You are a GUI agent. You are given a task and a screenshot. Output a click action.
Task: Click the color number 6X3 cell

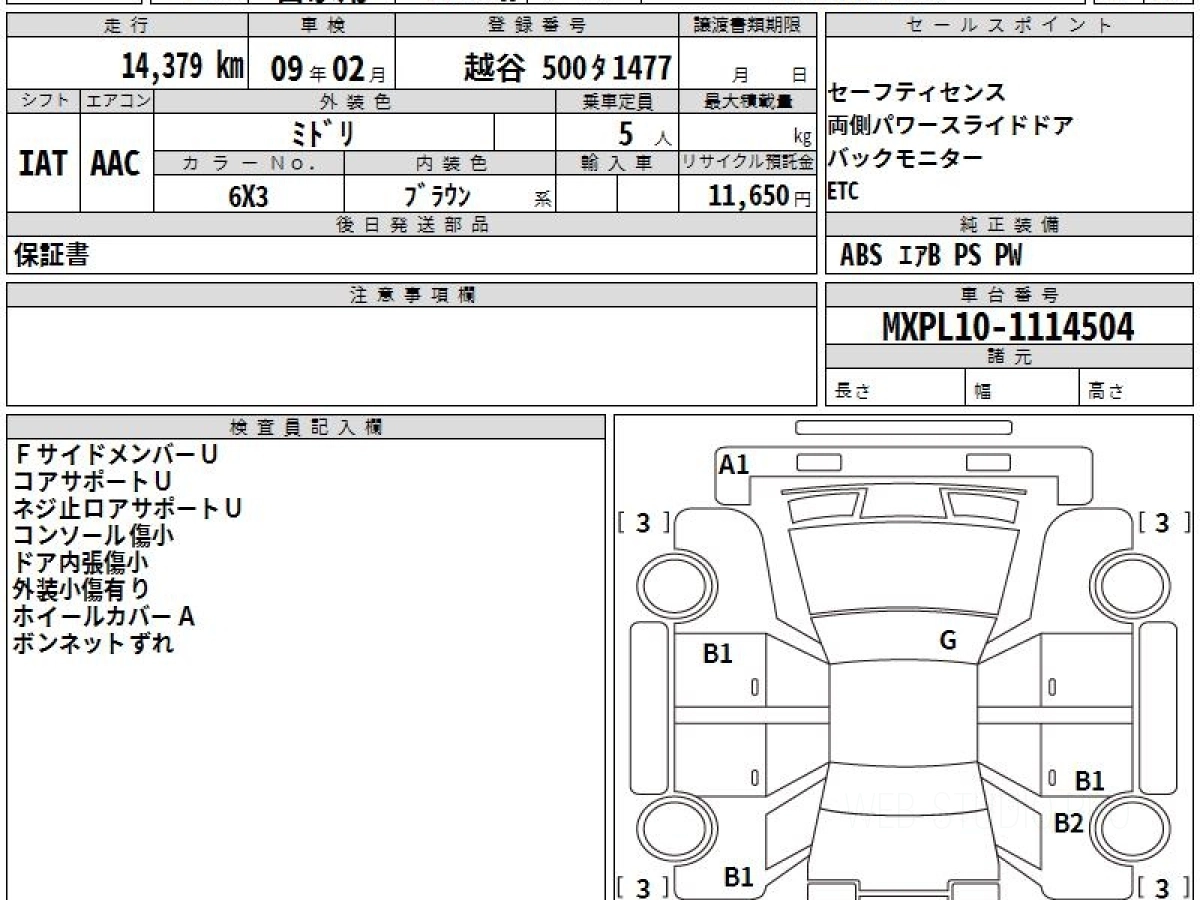pos(248,196)
